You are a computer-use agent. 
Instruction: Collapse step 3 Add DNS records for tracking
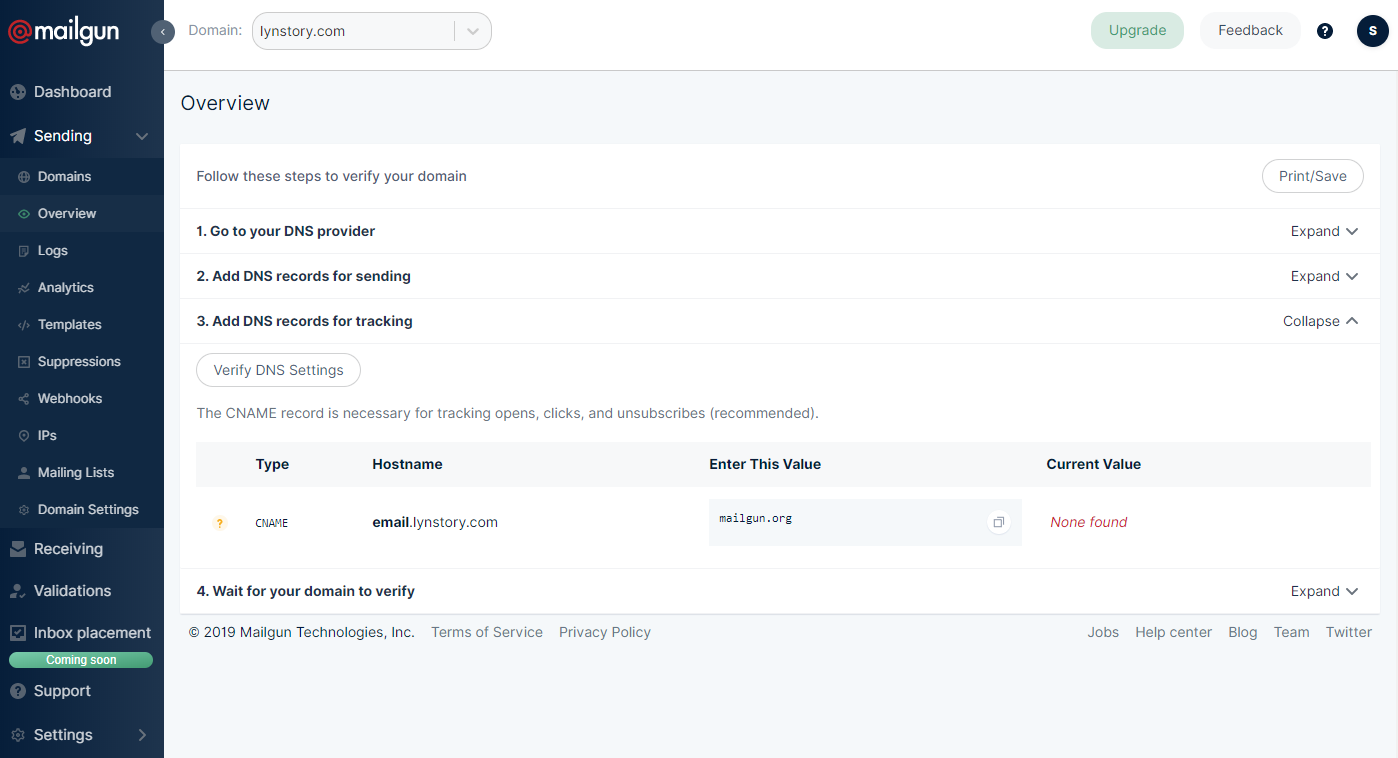(x=1321, y=321)
